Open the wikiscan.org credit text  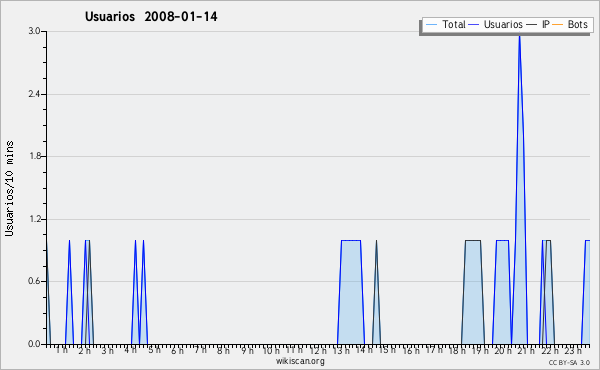pyautogui.click(x=300, y=361)
